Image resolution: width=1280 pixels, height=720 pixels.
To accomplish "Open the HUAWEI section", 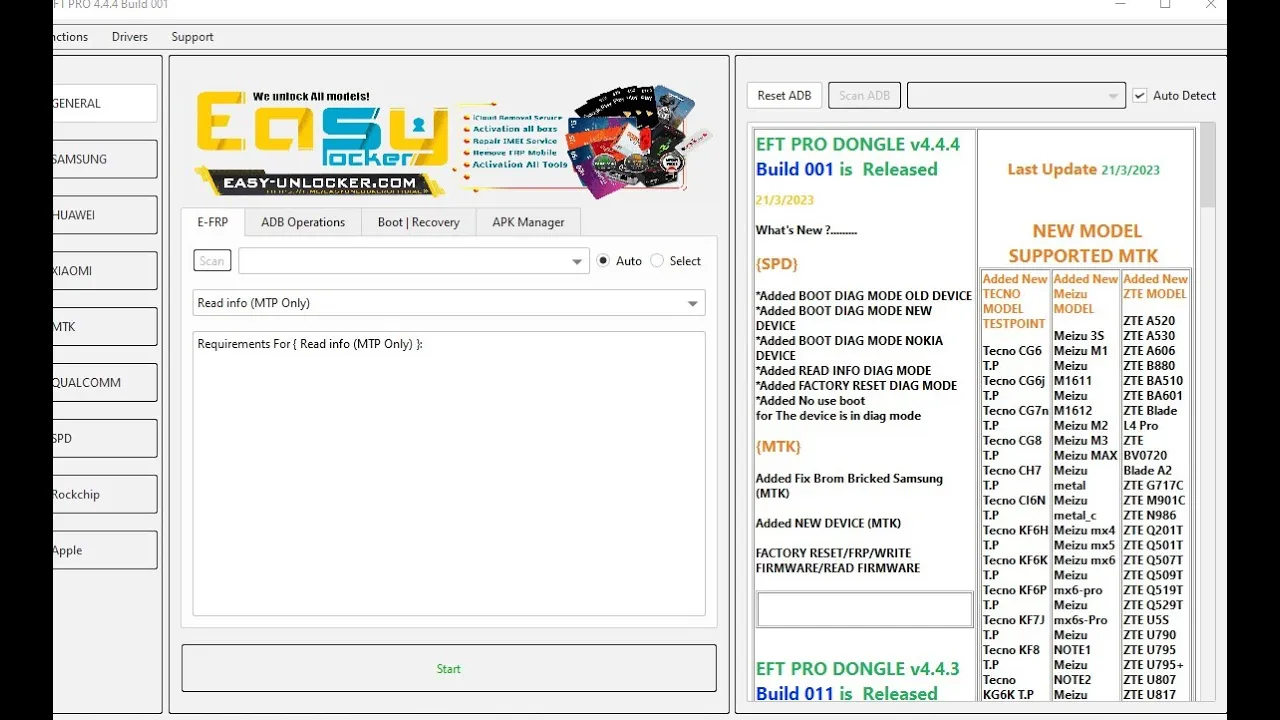I will (x=105, y=215).
